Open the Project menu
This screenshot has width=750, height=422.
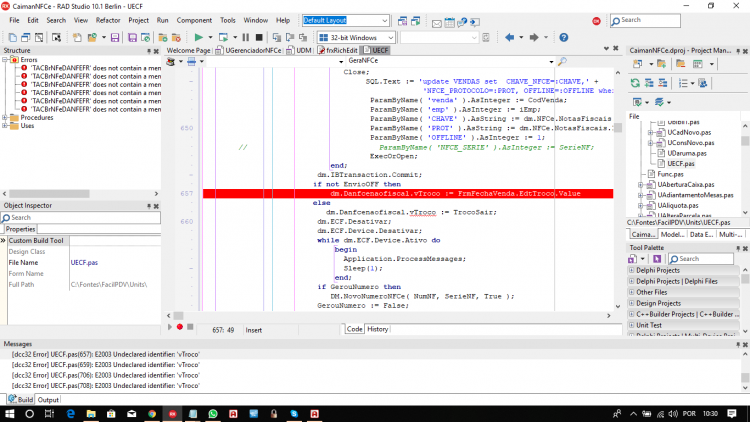point(138,21)
